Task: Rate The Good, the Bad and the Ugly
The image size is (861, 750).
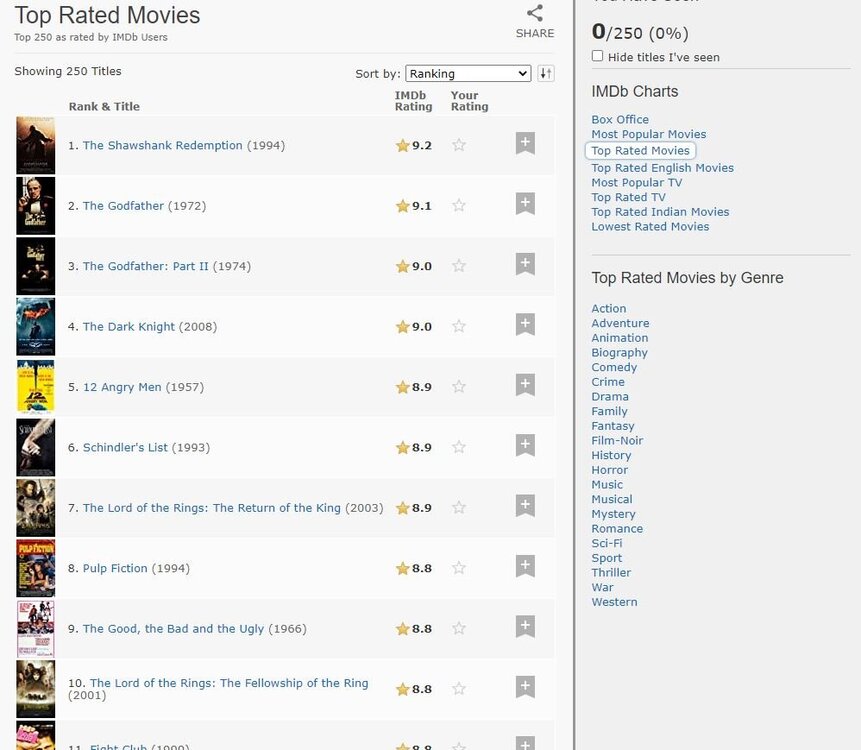Action: click(459, 628)
